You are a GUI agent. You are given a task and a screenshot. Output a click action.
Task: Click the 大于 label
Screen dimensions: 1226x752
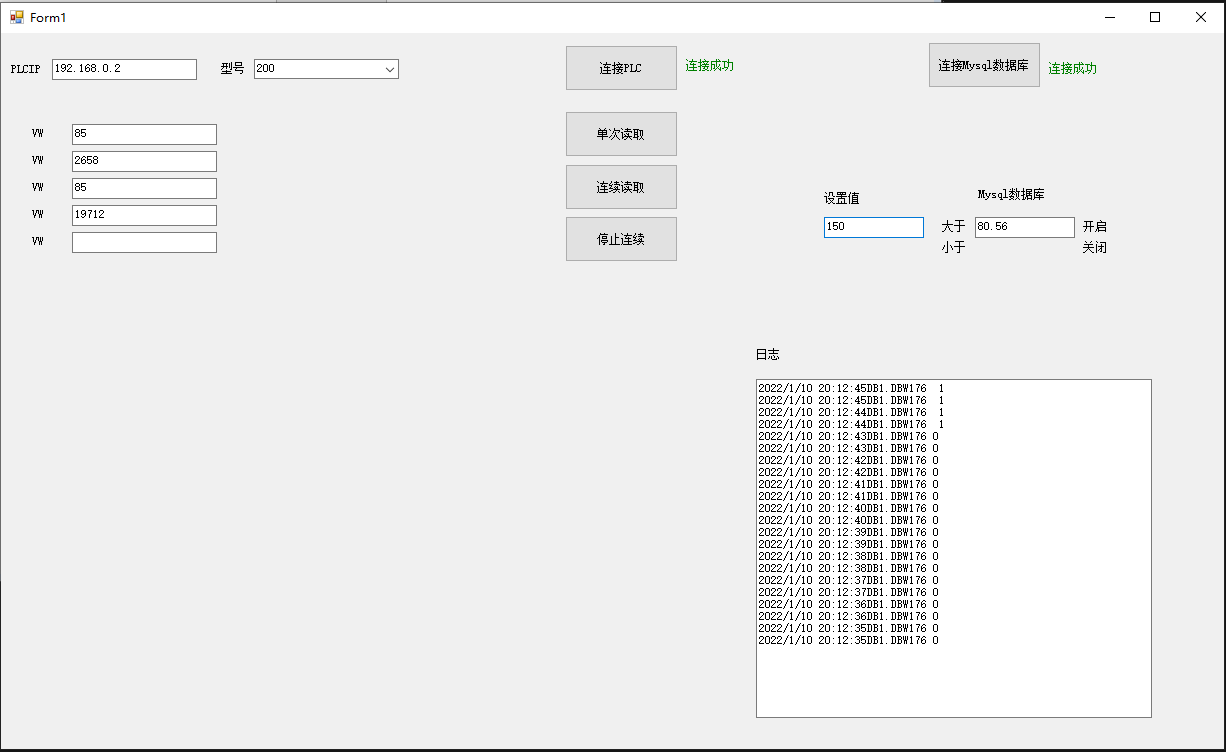pyautogui.click(x=953, y=226)
